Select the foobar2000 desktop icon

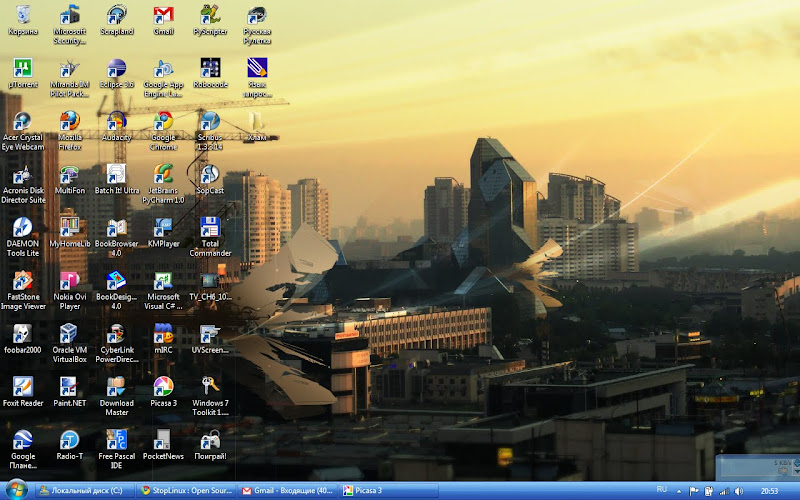(22, 334)
